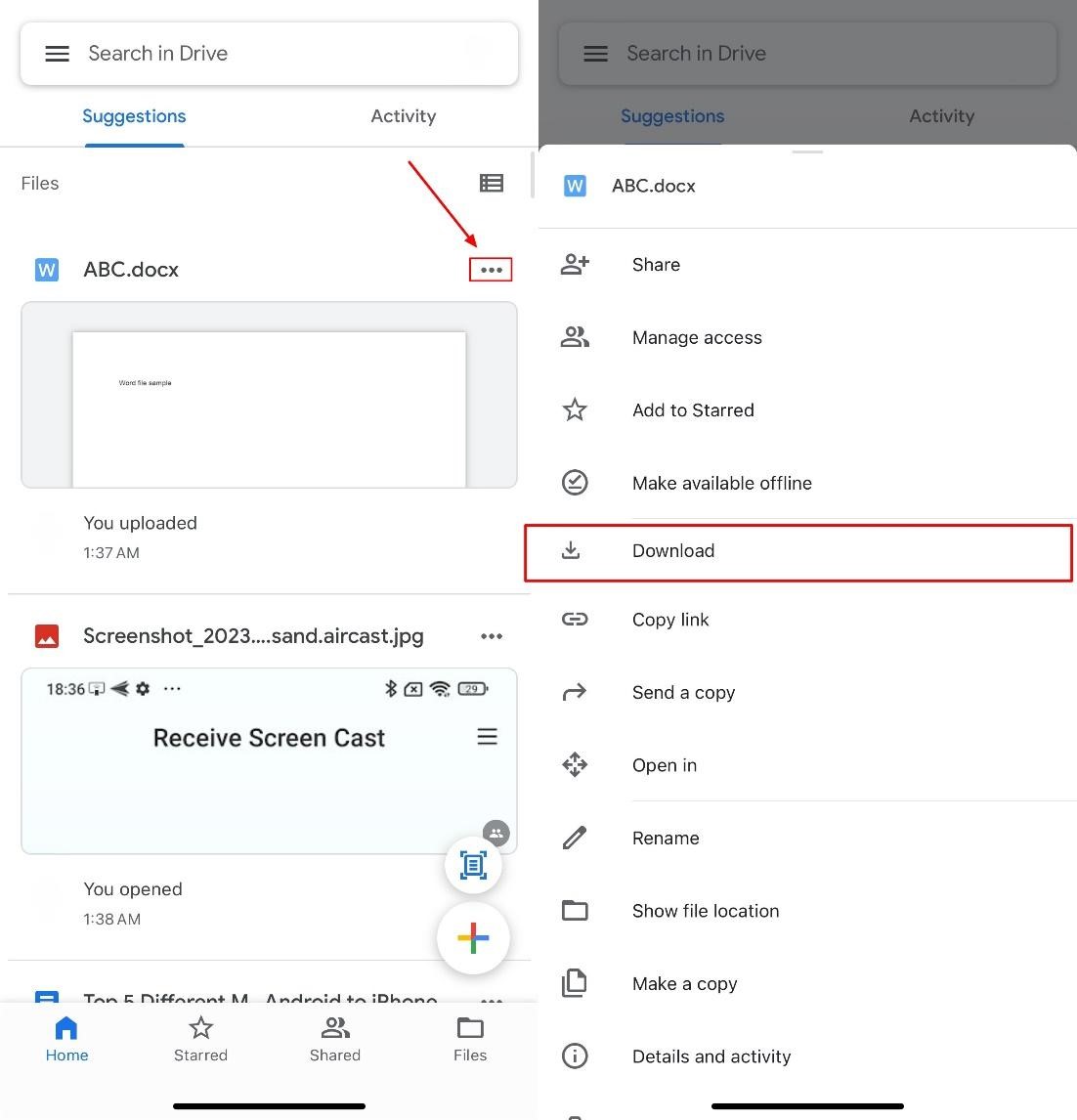Open Files in bottom navigation
This screenshot has width=1077, height=1120.
click(470, 1039)
